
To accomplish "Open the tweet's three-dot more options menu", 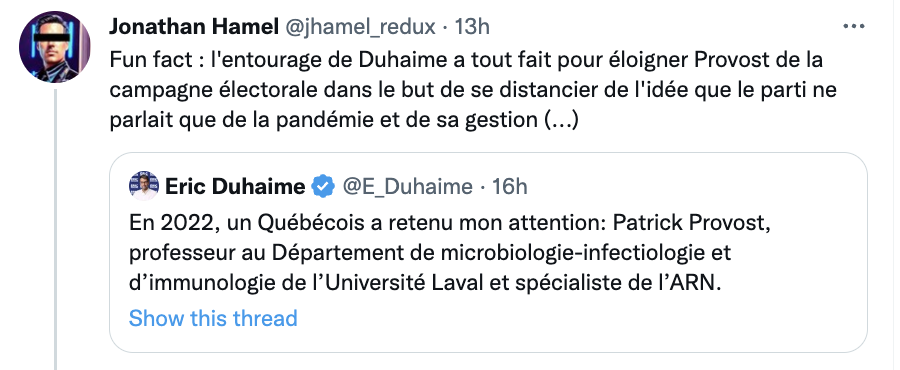I will point(854,26).
